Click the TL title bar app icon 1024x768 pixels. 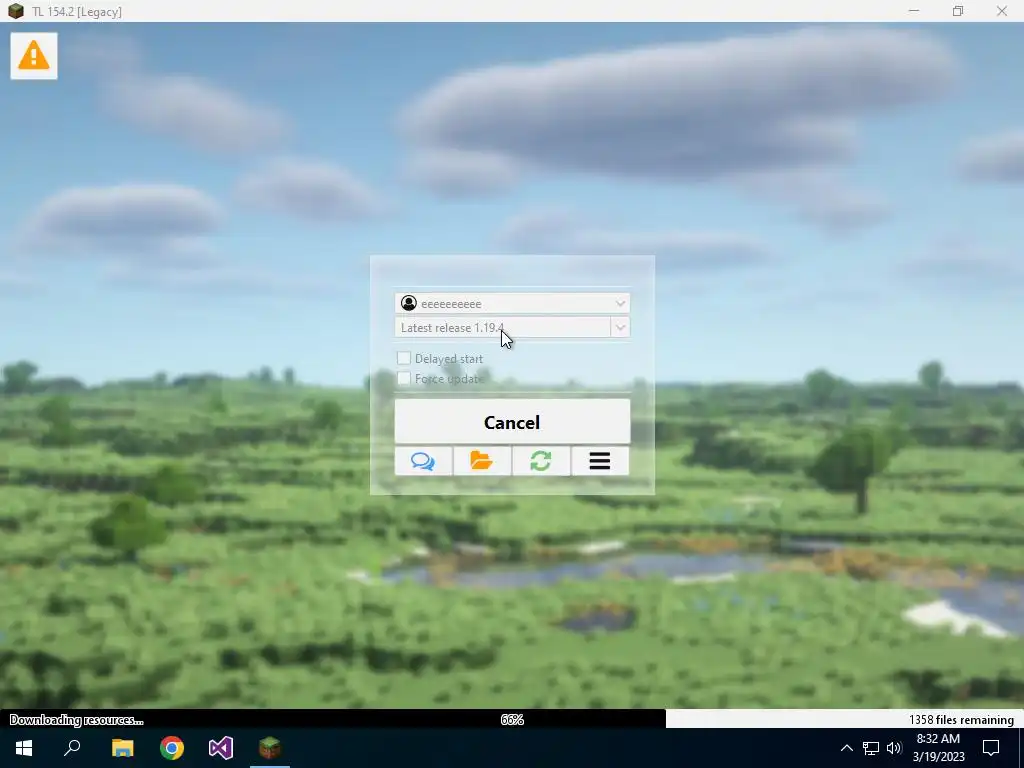(16, 11)
